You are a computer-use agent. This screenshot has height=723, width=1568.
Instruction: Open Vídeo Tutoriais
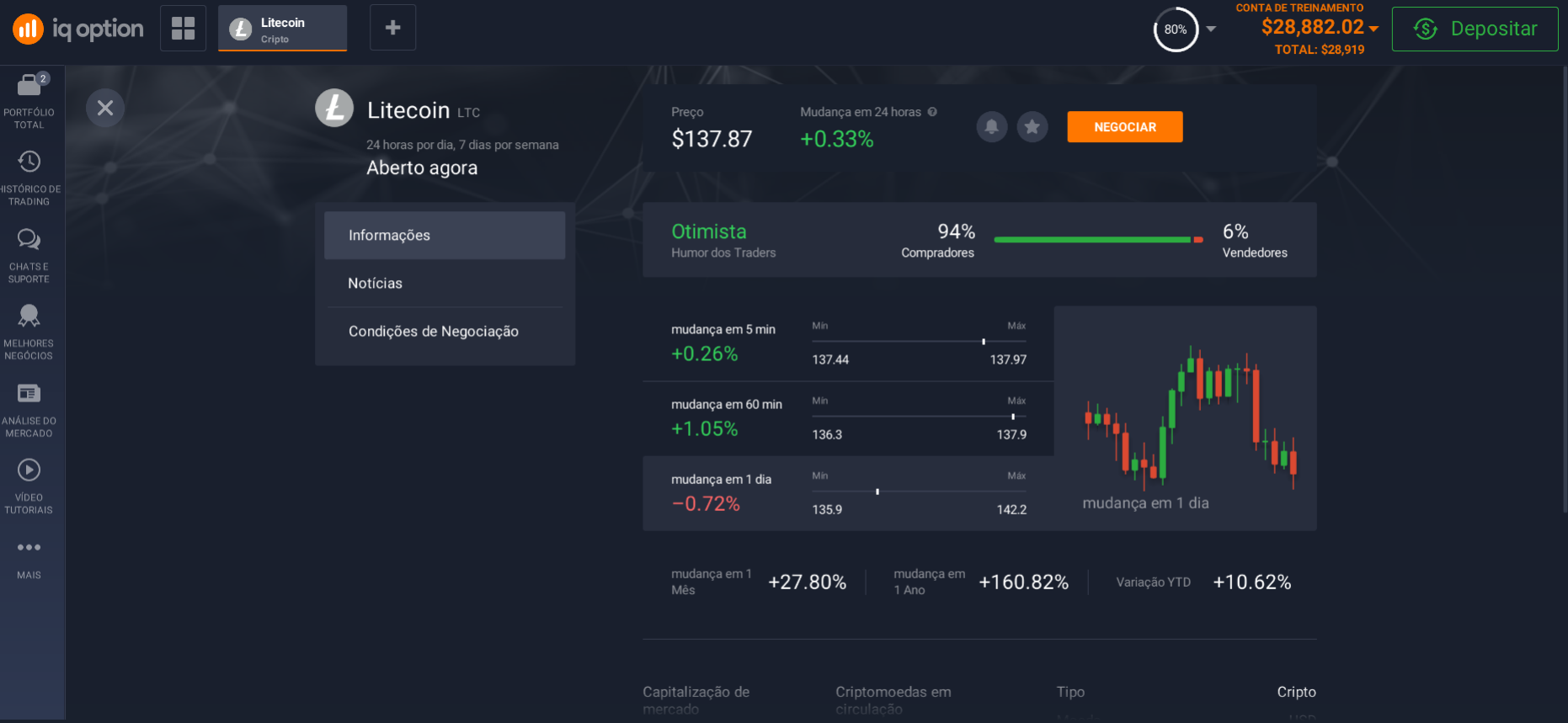tap(29, 486)
